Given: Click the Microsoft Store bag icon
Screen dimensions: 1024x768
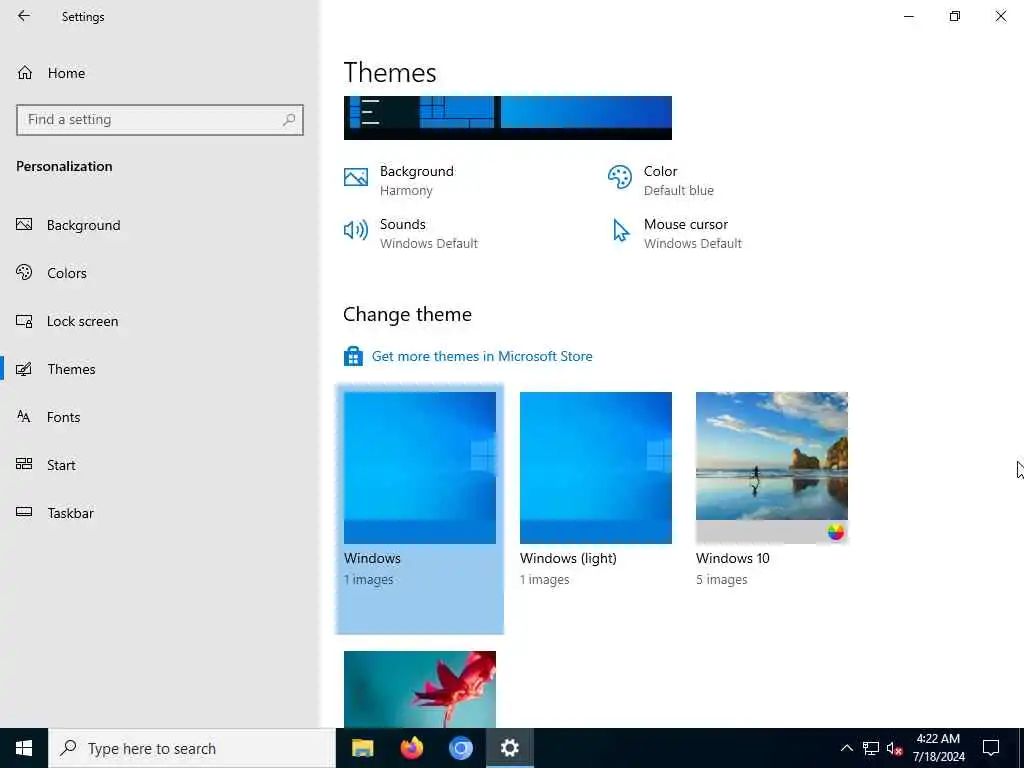Looking at the screenshot, I should (x=353, y=357).
